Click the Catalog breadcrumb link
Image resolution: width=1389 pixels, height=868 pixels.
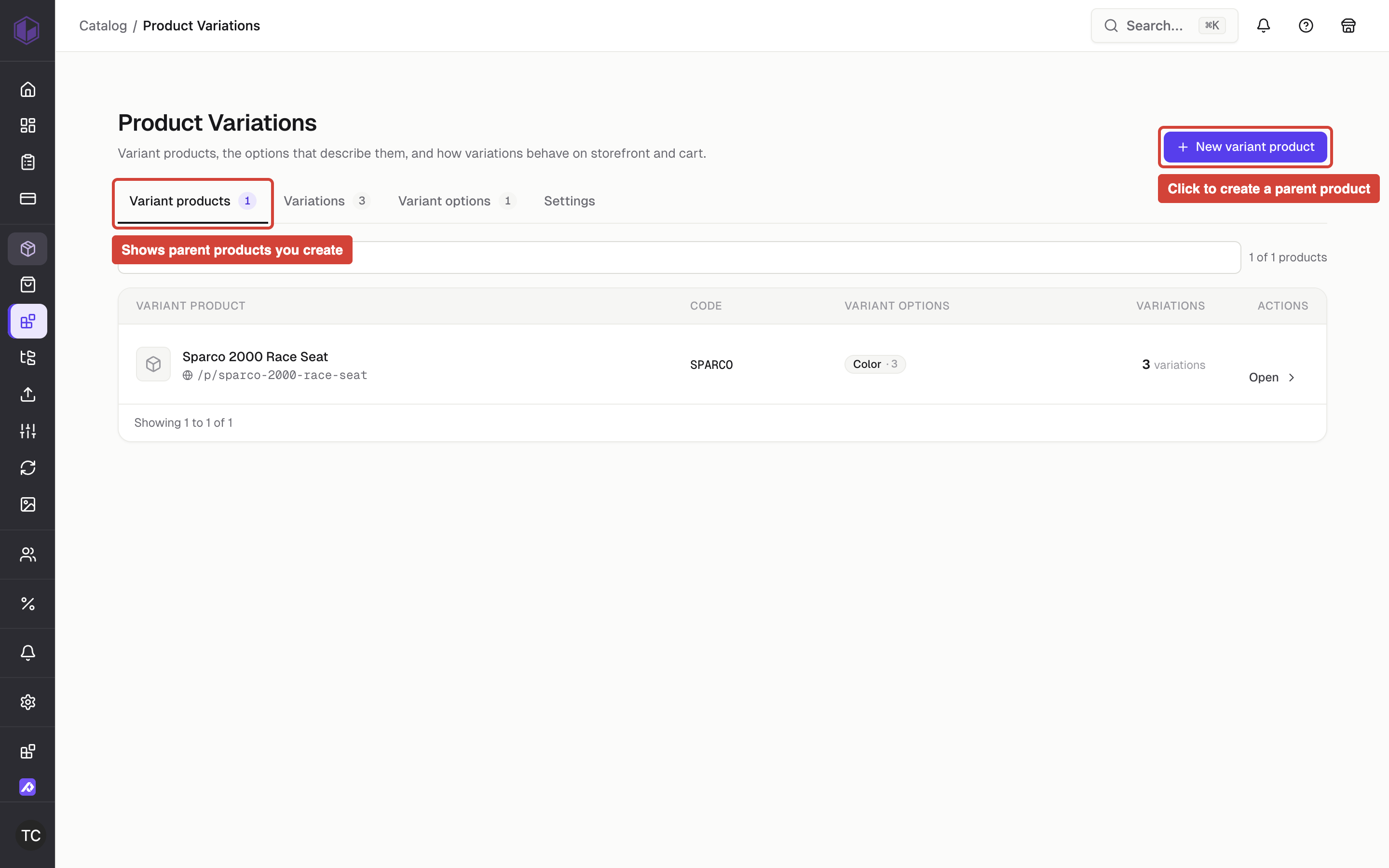click(x=103, y=26)
